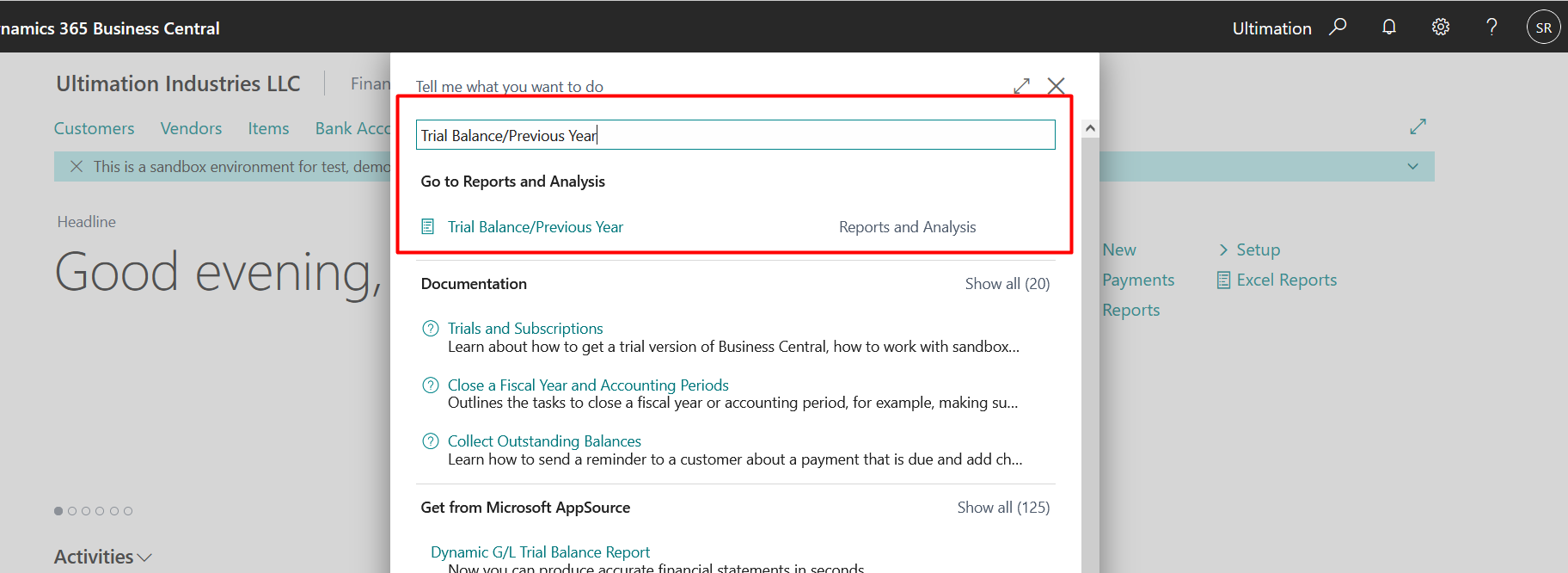Open the Reports menu
This screenshot has width=1568, height=573.
[1131, 310]
